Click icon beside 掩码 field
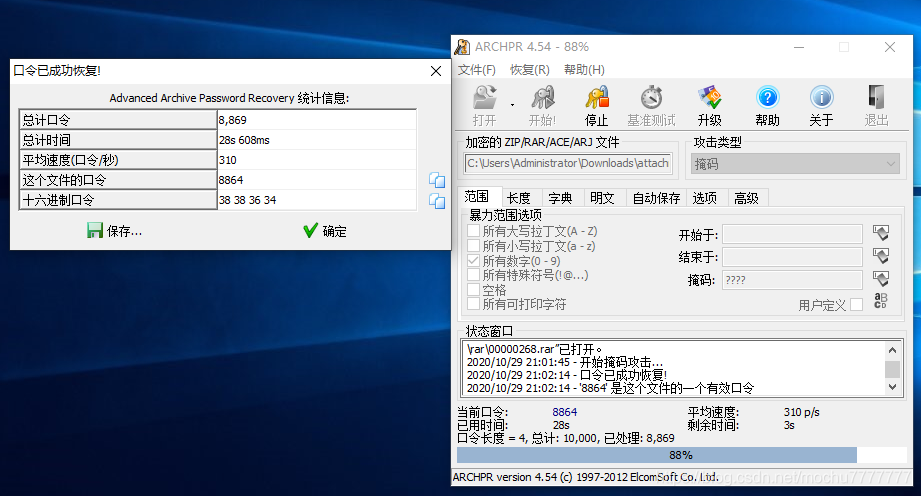921x496 pixels. click(x=880, y=279)
